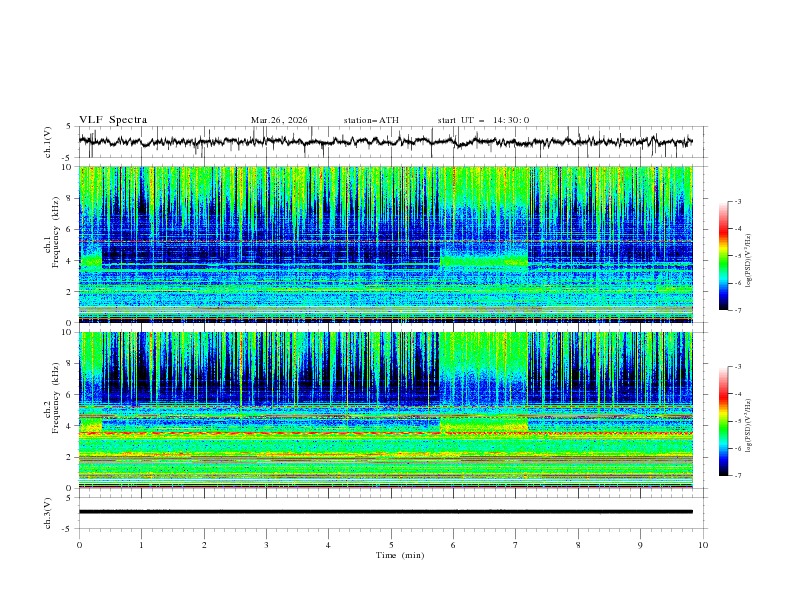Click the ch.1 colorbar 'log(PSD)(V²/Hz)' label
Screen dimensions: 792x612
tap(749, 261)
